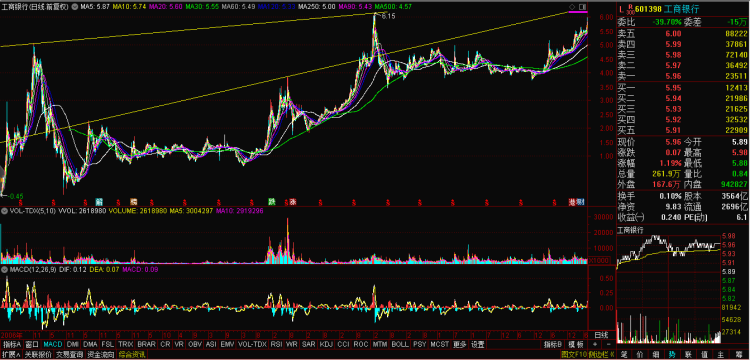The height and width of the screenshot is (360, 750).
Task: Open 图文F10 company info
Action: pyautogui.click(x=574, y=355)
